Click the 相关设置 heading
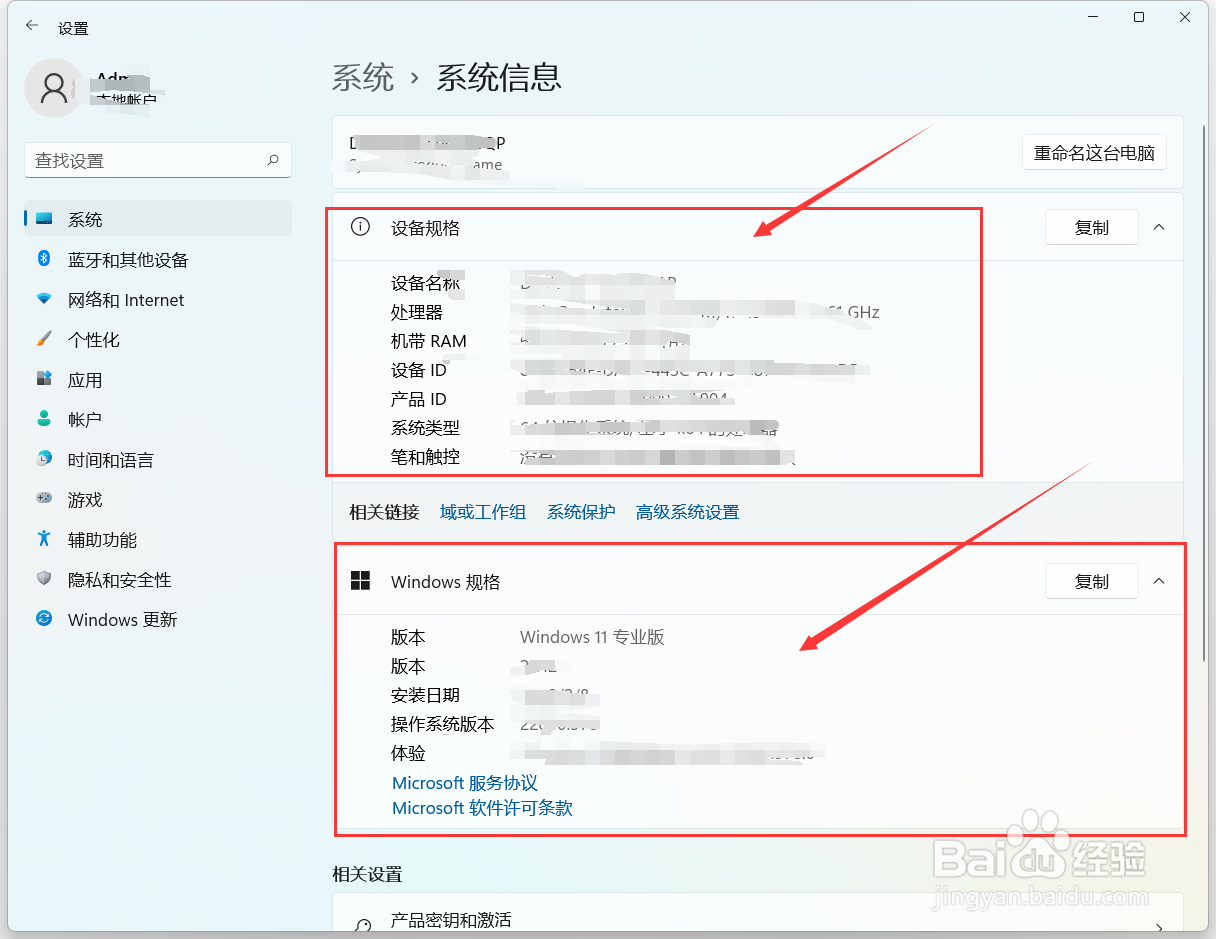Screen dimensions: 1216x939 coord(367,874)
